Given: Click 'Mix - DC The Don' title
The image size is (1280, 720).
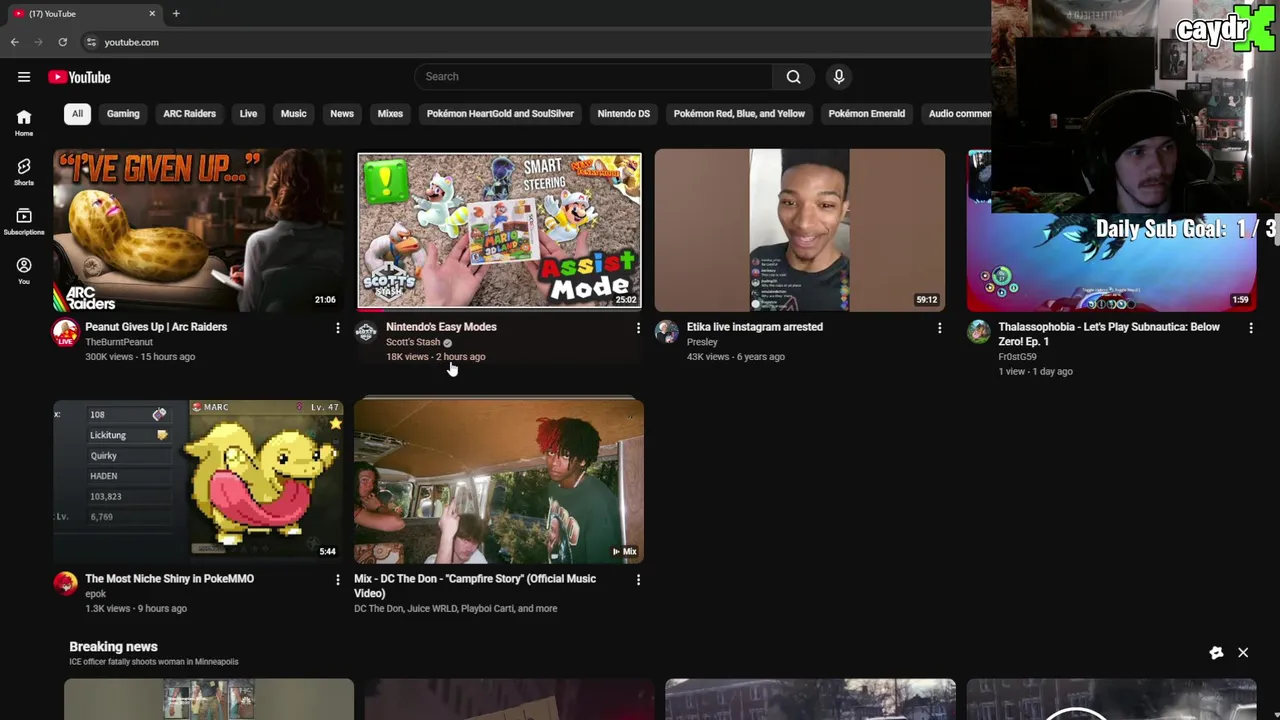Looking at the screenshot, I should [x=475, y=586].
